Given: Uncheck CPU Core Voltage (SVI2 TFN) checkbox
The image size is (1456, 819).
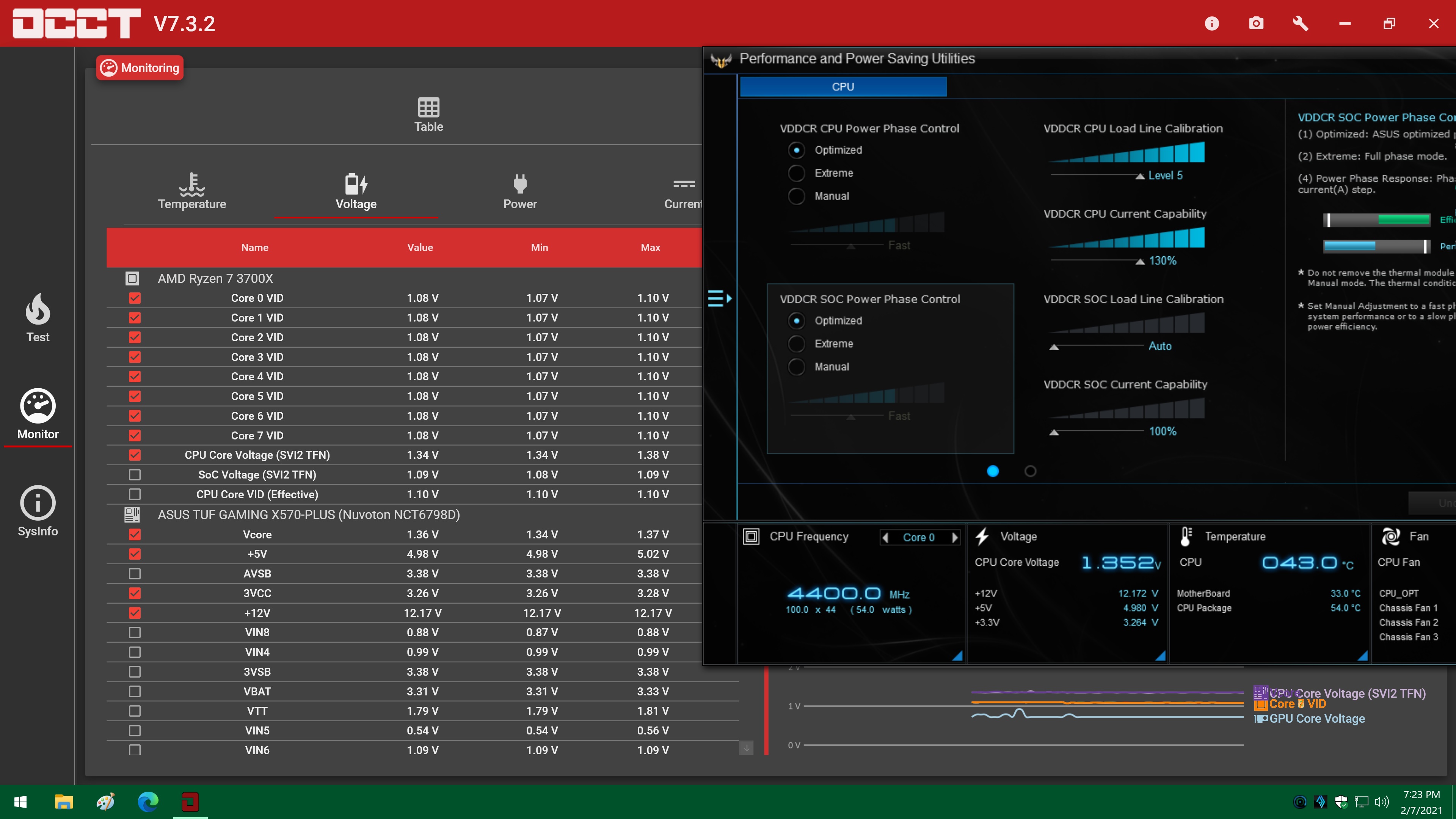Looking at the screenshot, I should point(135,455).
